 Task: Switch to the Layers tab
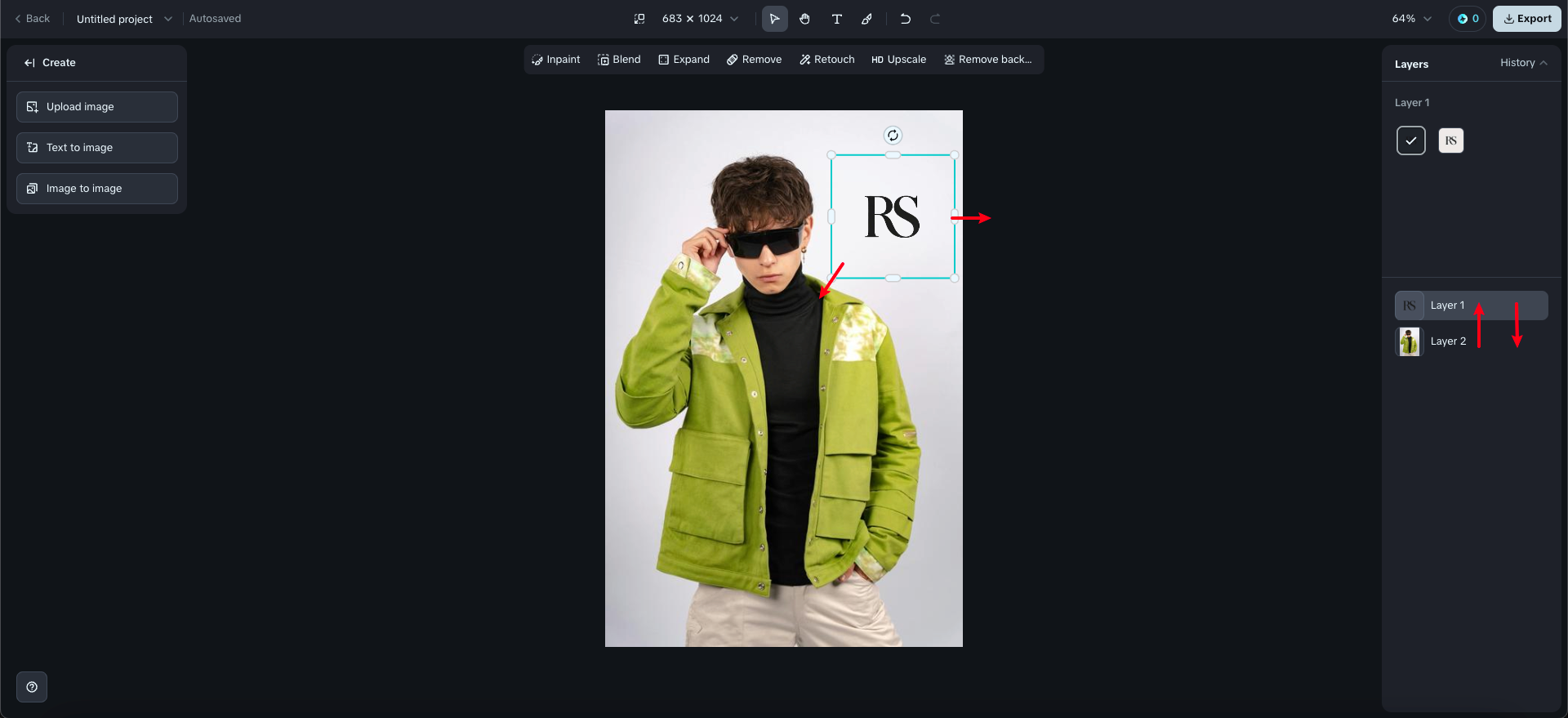pyautogui.click(x=1411, y=64)
